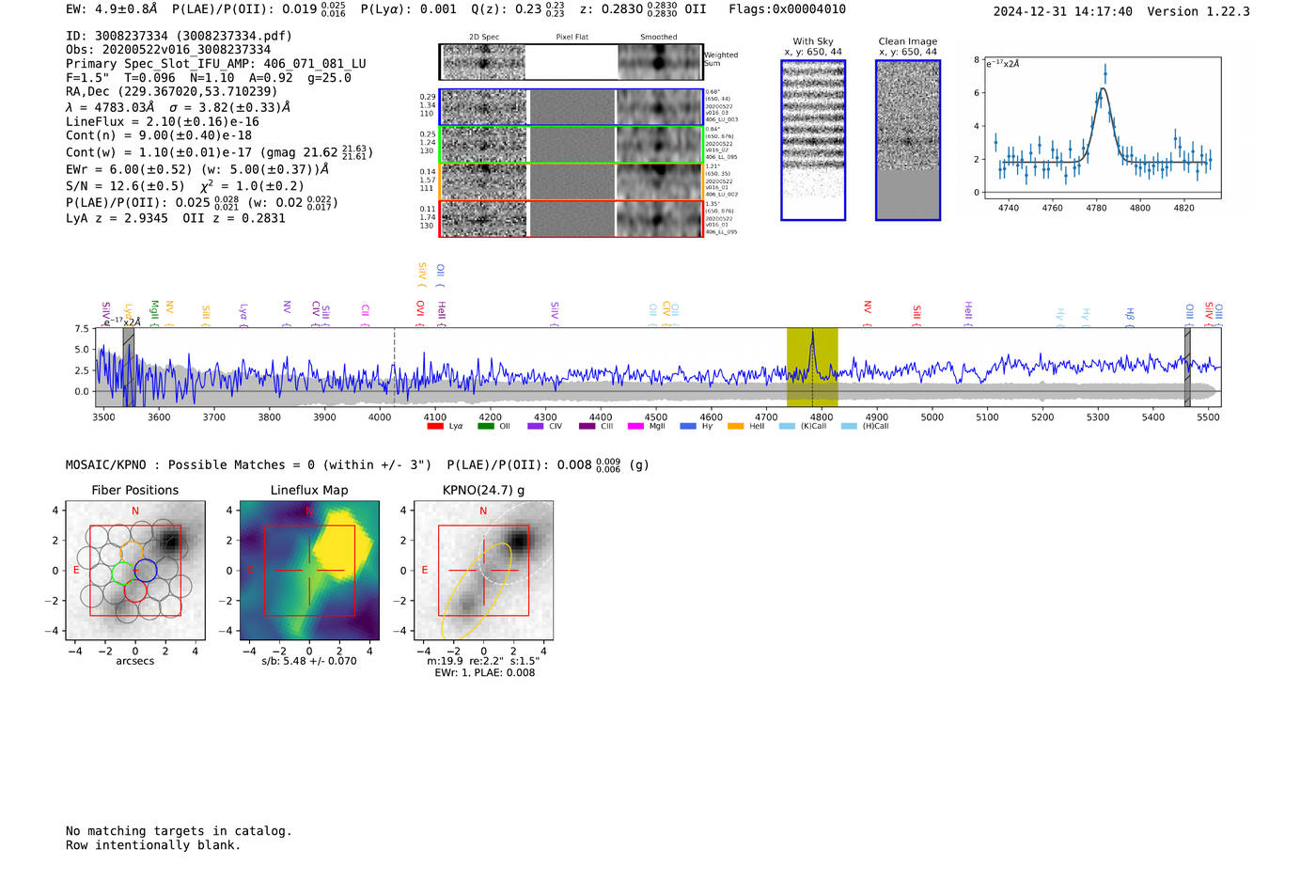This screenshot has width=1316, height=896.
Task: Click the yellow ellipse in KPNO g image
Action: [477, 591]
